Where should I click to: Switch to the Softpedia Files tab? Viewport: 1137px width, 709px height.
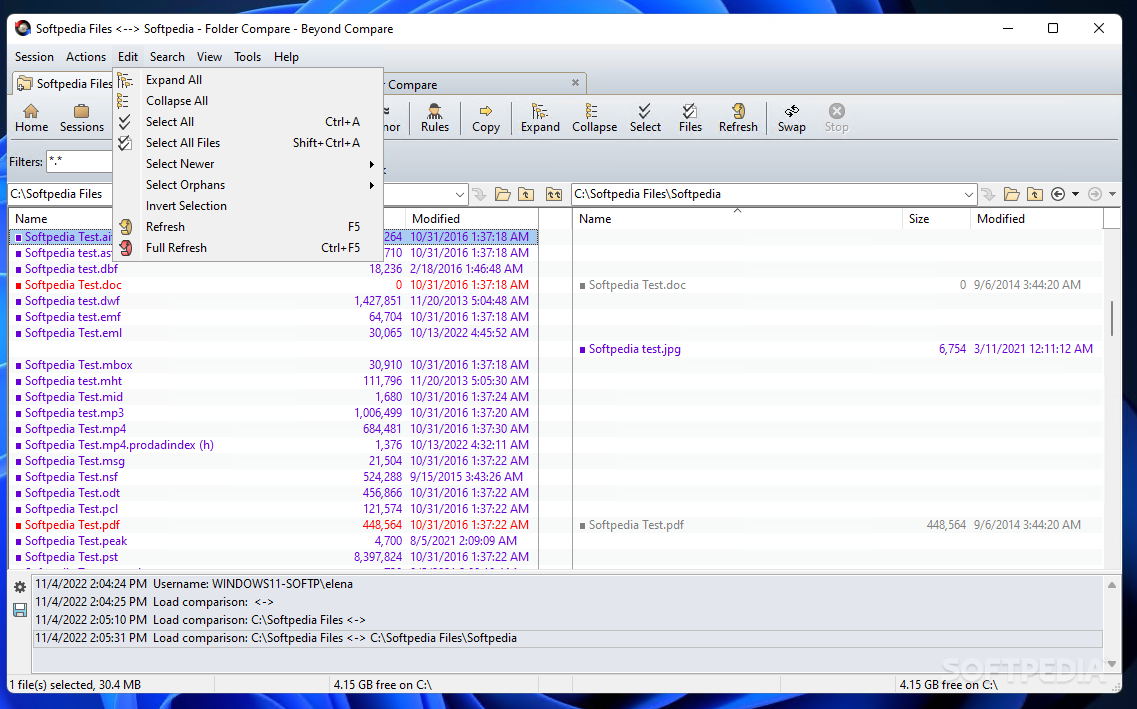[64, 83]
